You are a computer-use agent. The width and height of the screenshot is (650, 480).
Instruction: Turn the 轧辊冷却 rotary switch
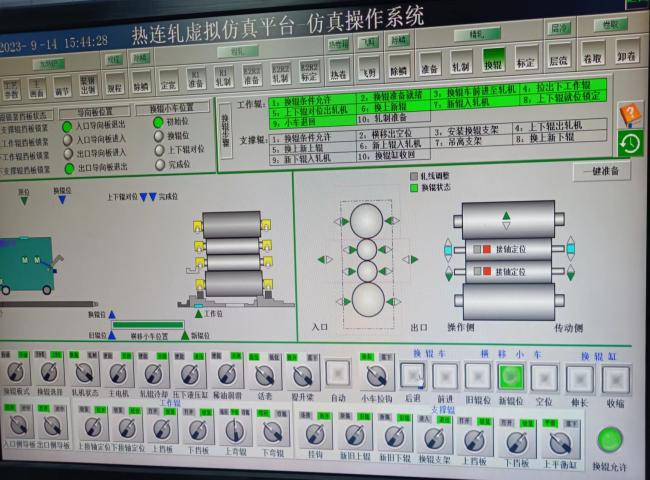(153, 375)
